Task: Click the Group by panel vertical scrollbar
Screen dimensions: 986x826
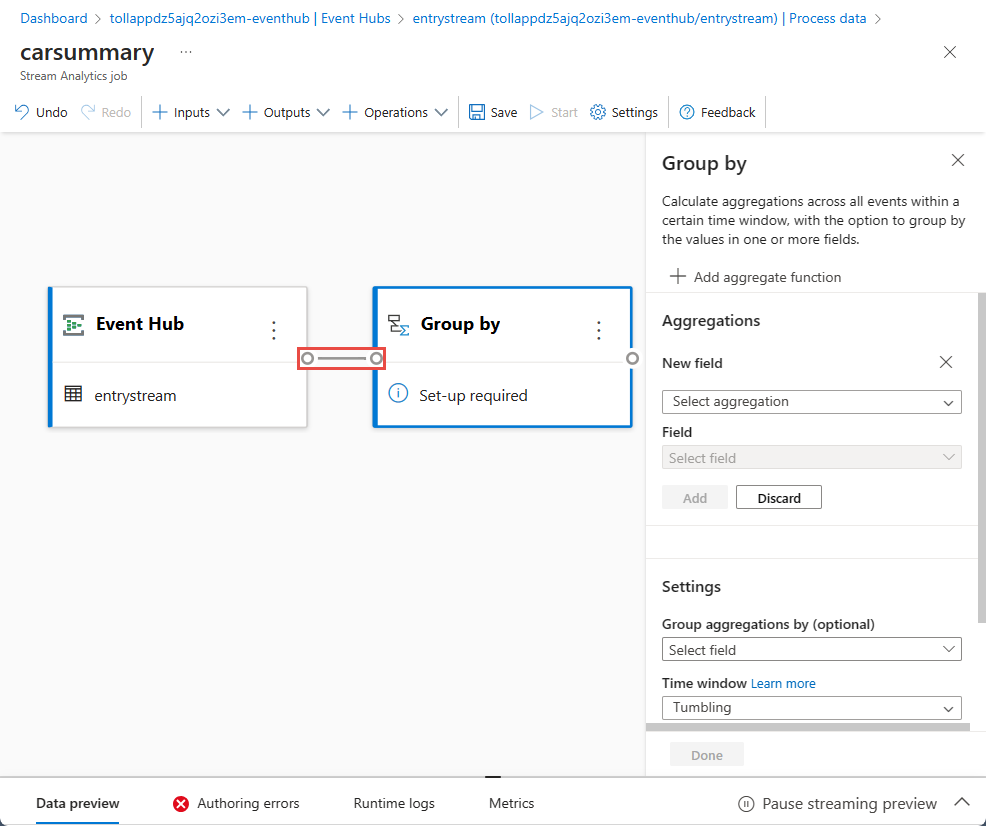Action: click(x=980, y=450)
